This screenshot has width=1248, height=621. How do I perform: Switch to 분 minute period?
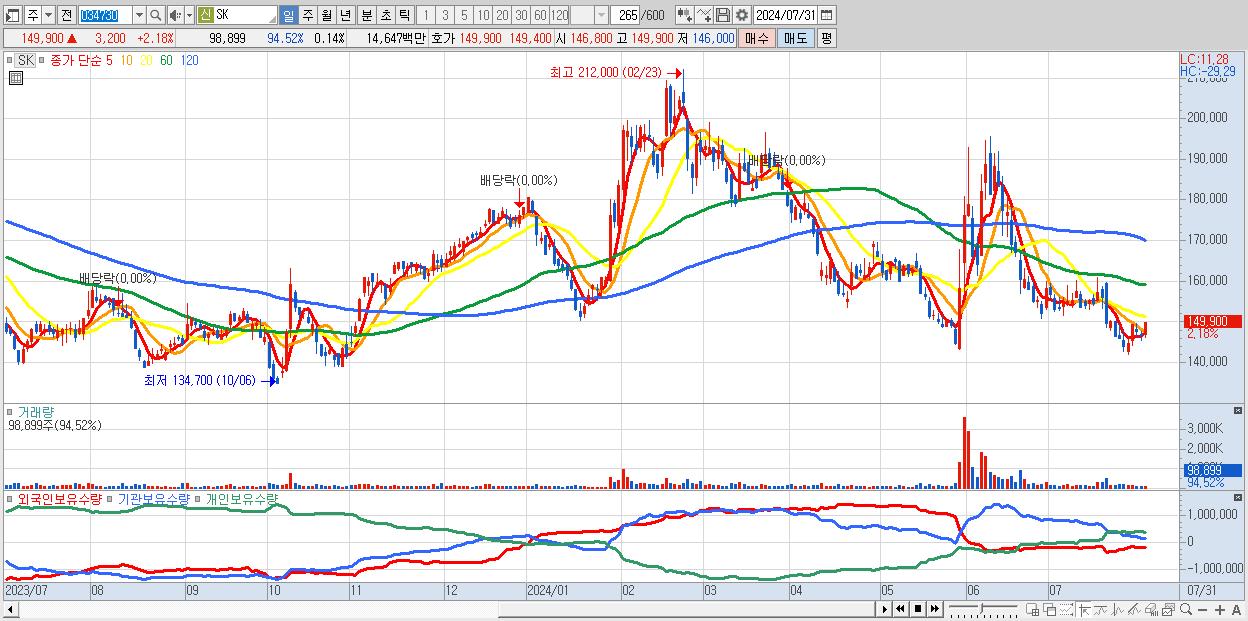pyautogui.click(x=367, y=15)
